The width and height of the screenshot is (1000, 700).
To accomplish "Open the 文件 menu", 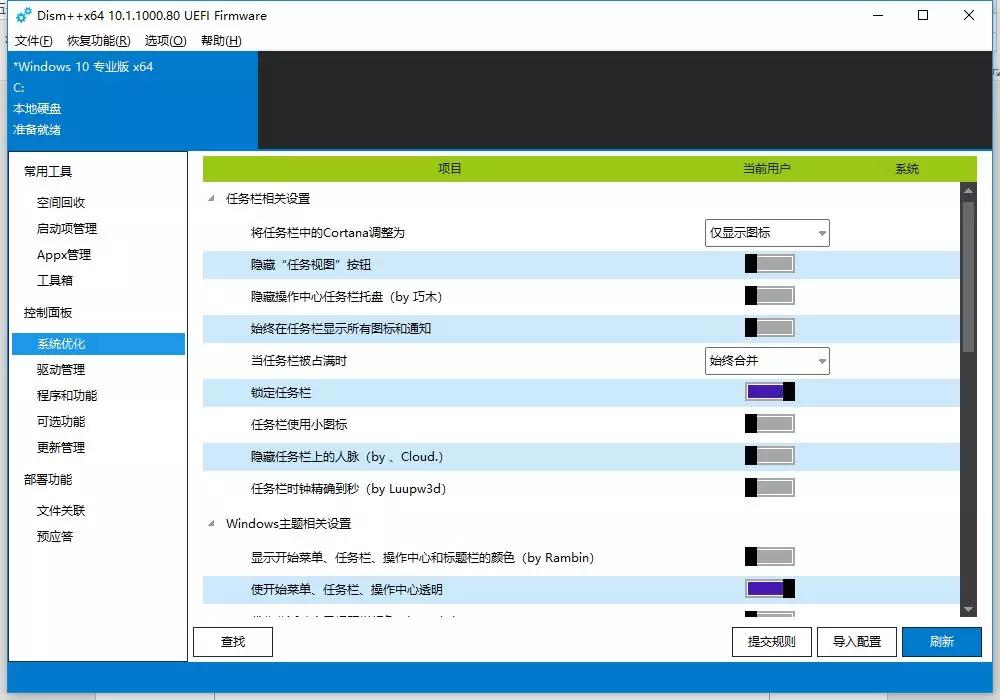I will [x=33, y=41].
